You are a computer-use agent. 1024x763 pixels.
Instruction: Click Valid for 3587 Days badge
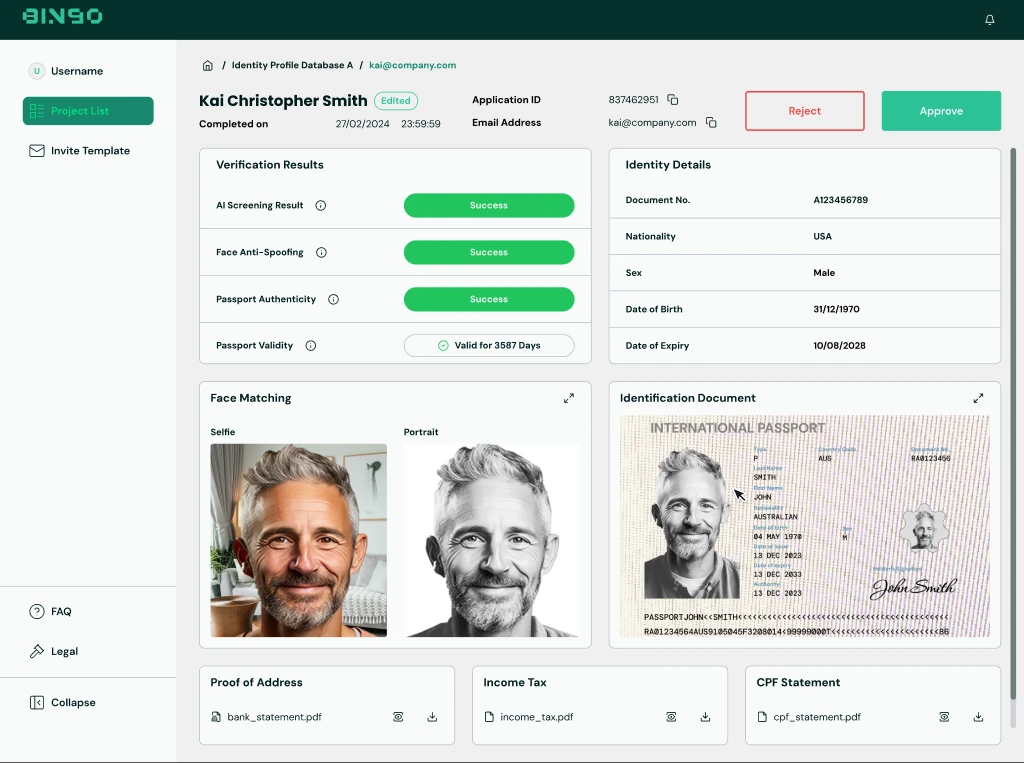tap(489, 346)
